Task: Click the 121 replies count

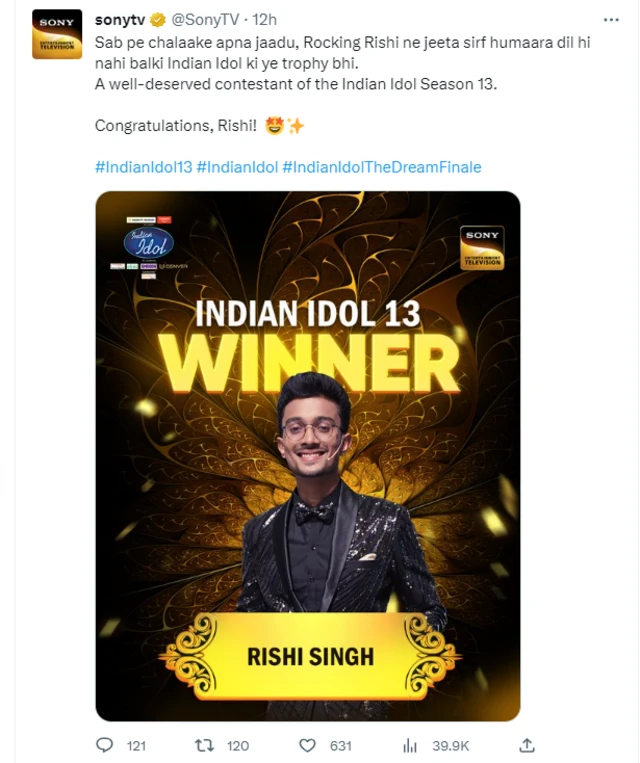Action: point(136,746)
